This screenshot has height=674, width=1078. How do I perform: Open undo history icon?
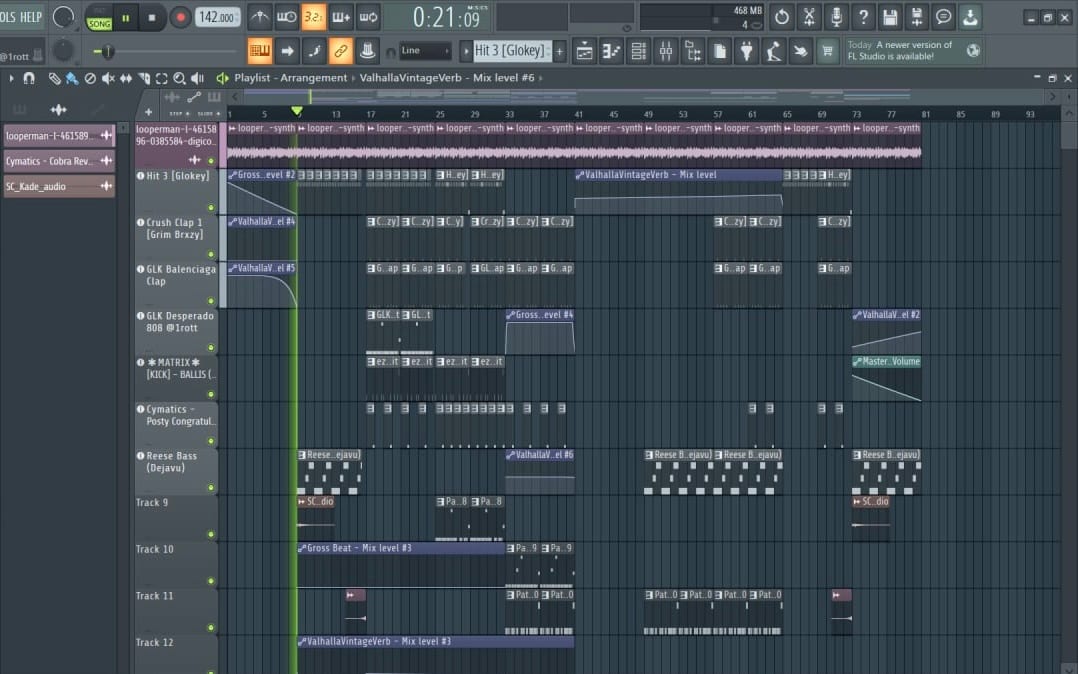[782, 17]
